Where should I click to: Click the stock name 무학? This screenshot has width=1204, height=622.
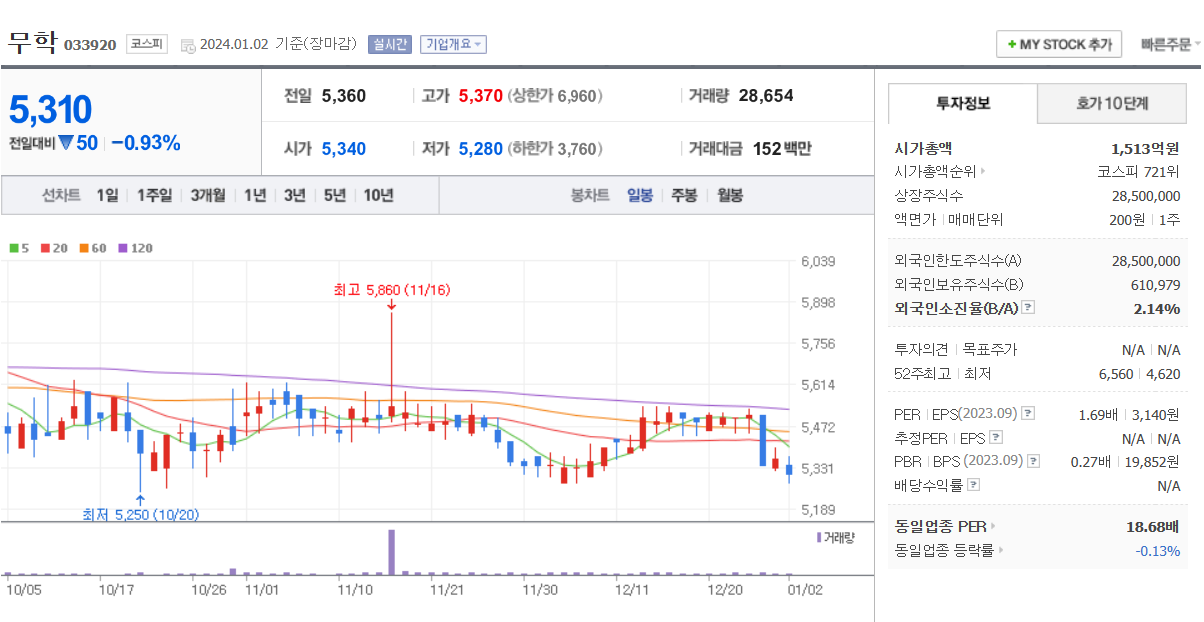click(32, 42)
